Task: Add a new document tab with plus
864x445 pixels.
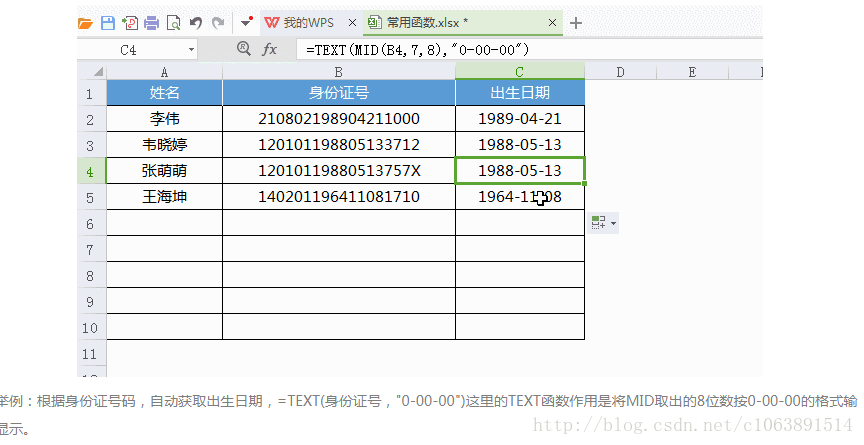Action: pyautogui.click(x=576, y=23)
